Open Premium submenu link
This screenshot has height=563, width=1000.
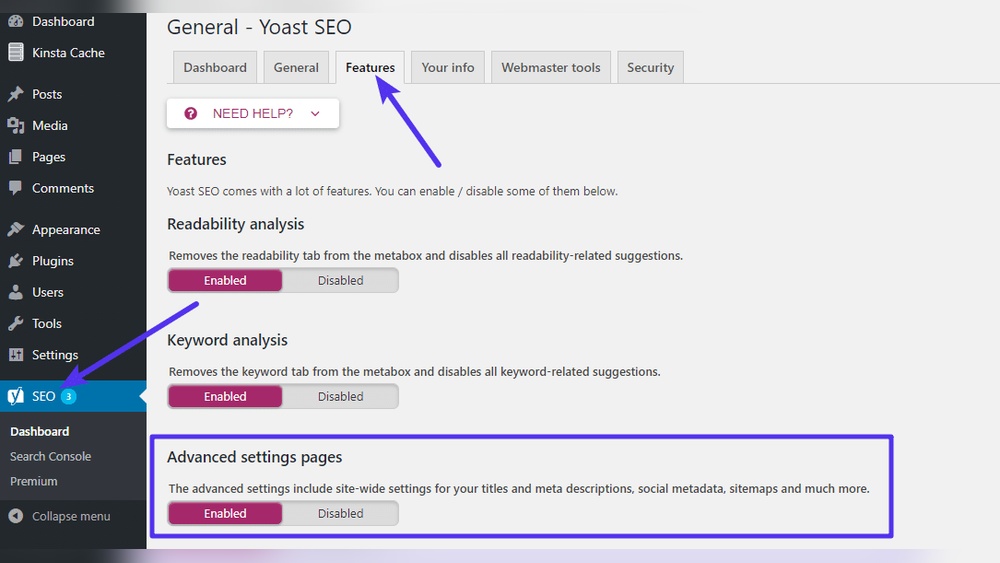[34, 481]
